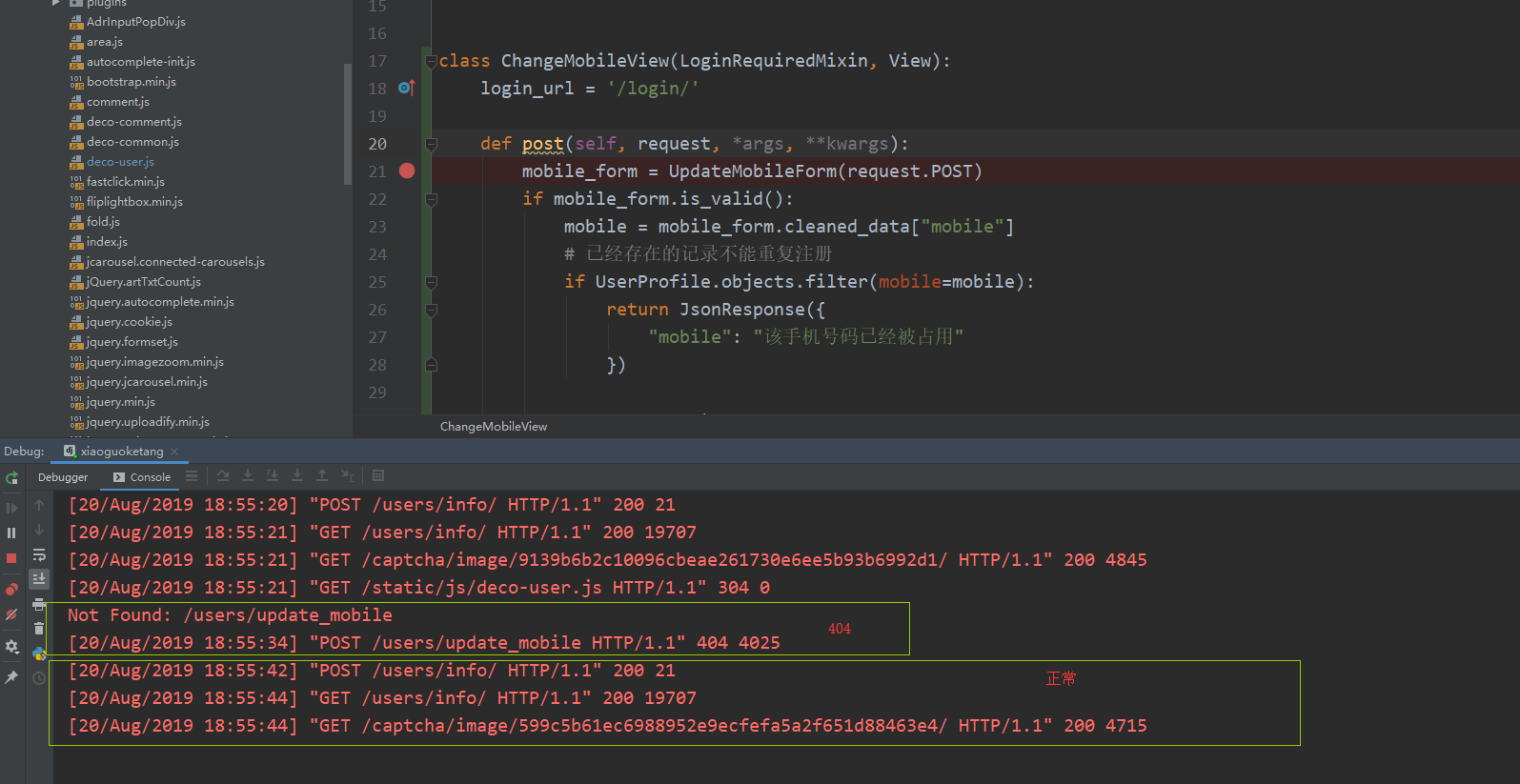Click the 'Not Found: /users/update_mobile' console line
The height and width of the screenshot is (784, 1520).
click(230, 615)
